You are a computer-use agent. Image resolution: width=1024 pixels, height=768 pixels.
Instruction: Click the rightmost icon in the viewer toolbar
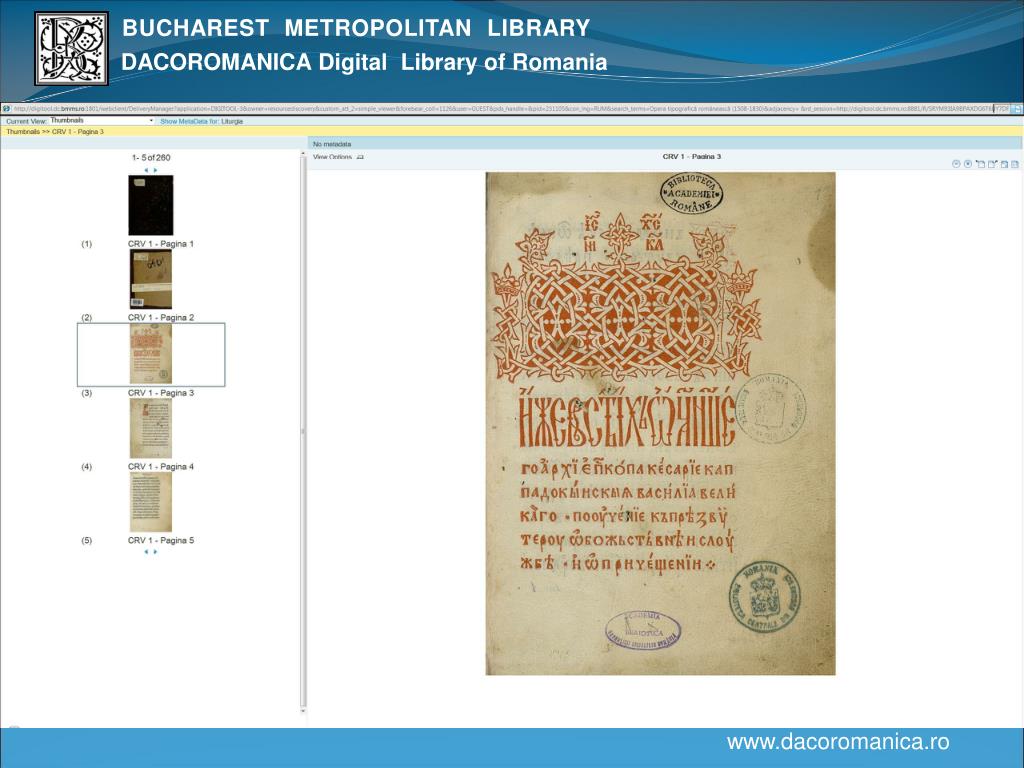pos(1015,164)
